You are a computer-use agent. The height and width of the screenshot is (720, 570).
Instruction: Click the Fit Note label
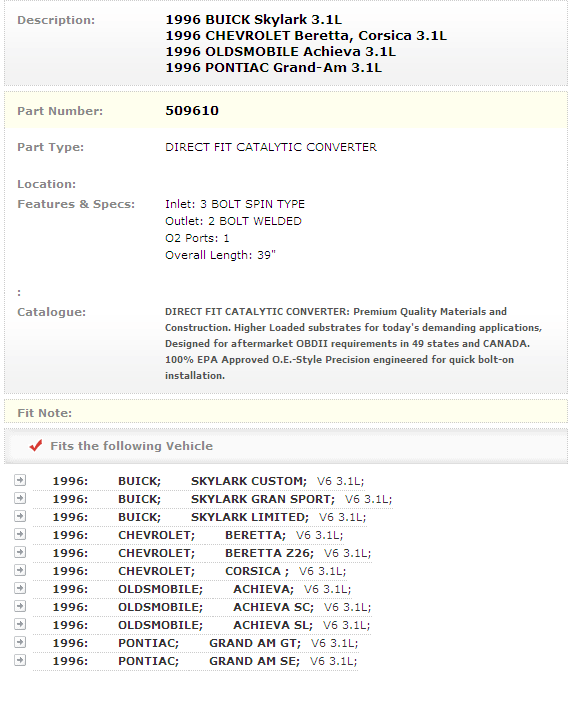pos(45,413)
